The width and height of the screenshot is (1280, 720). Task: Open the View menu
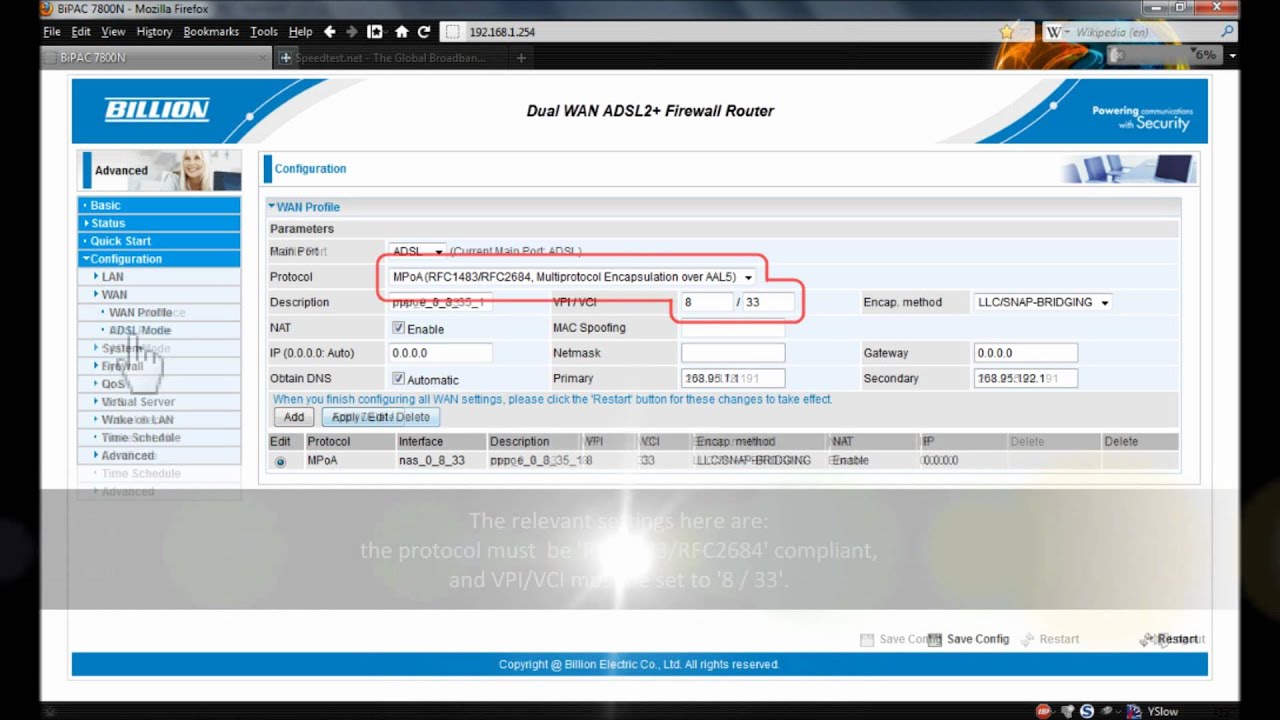(x=113, y=32)
